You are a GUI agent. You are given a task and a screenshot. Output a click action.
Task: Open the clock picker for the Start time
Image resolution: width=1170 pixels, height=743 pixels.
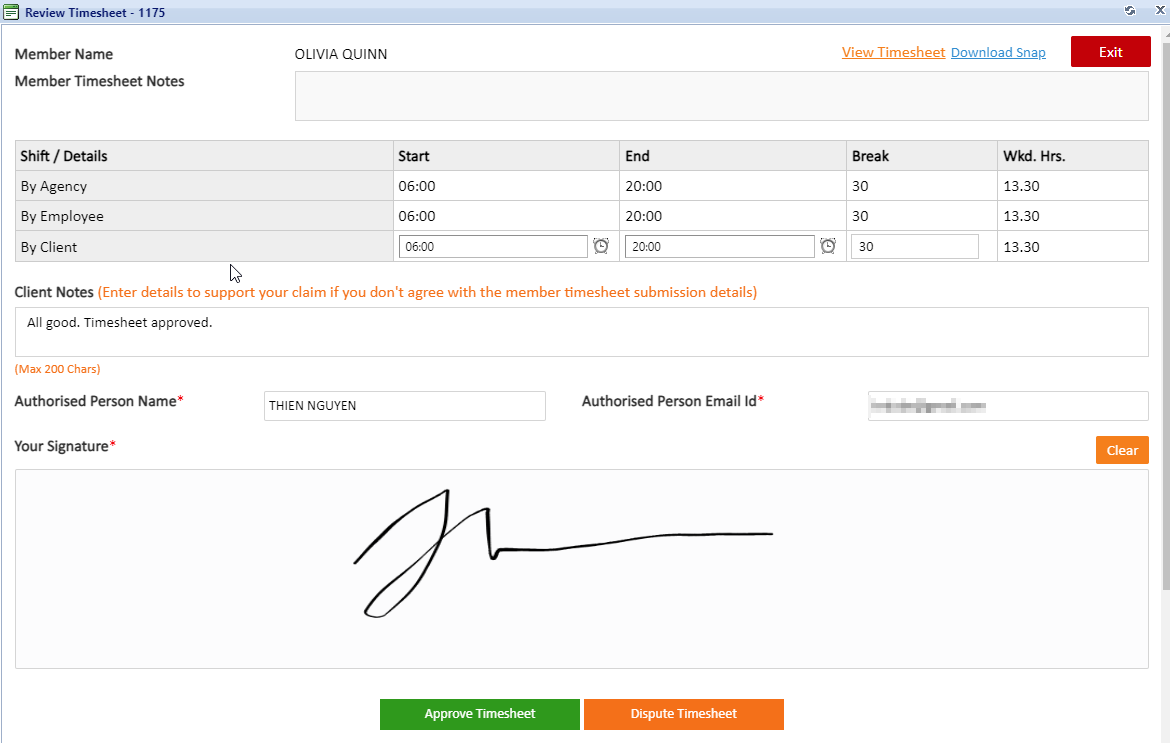point(601,246)
